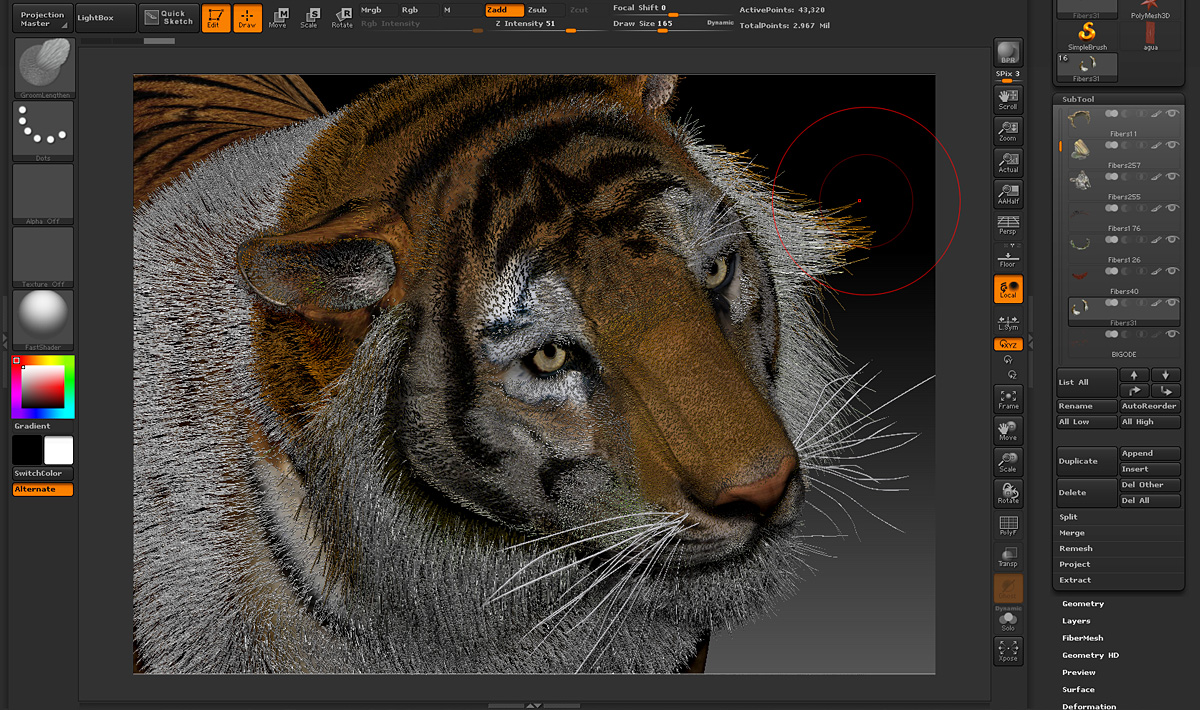Select the Move mode icon in top shelf
The height and width of the screenshot is (710, 1200).
click(278, 18)
